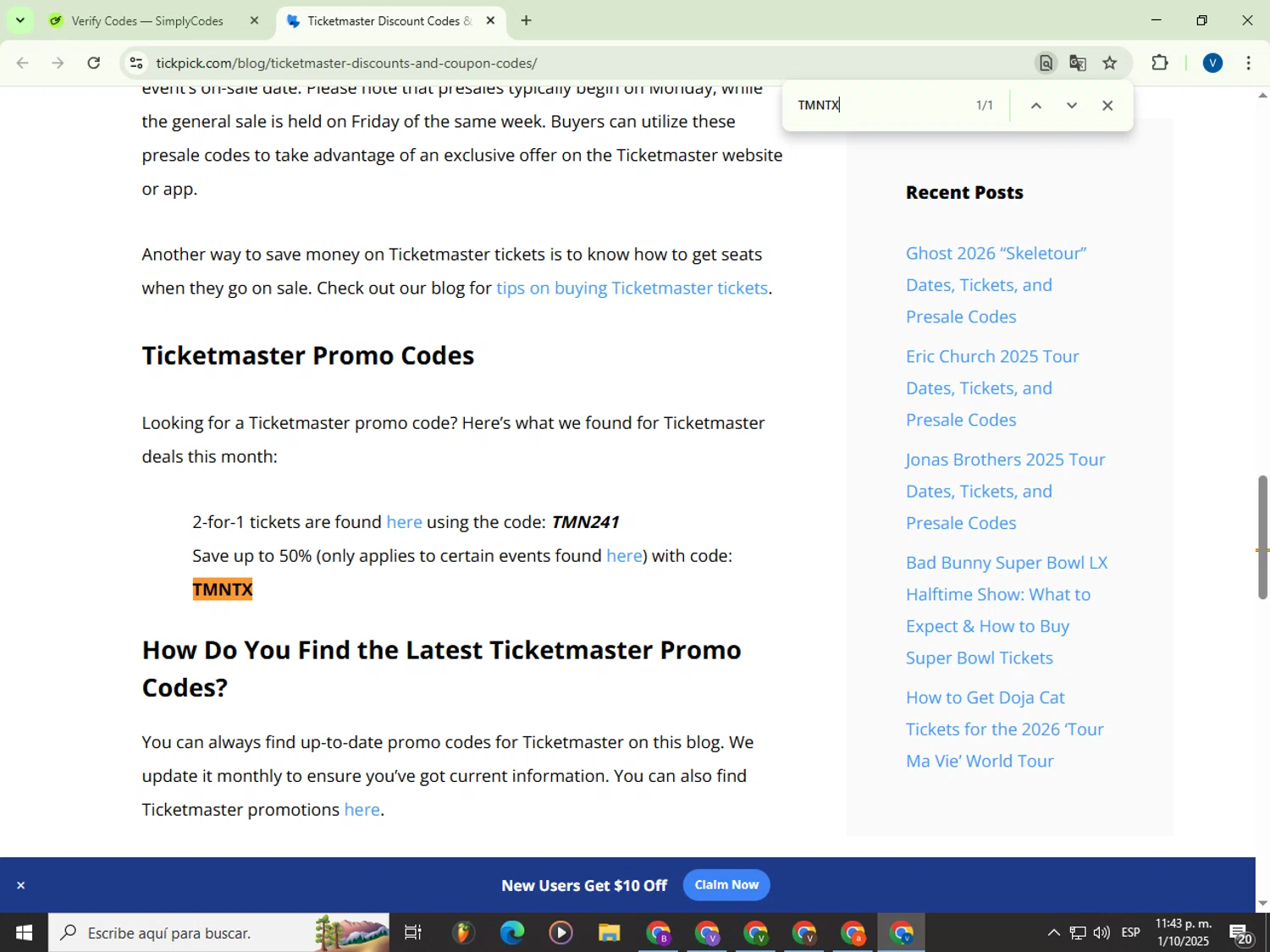Open Doja Cat 2026 tour tickets post
This screenshot has height=952, width=1270.
click(x=1005, y=729)
